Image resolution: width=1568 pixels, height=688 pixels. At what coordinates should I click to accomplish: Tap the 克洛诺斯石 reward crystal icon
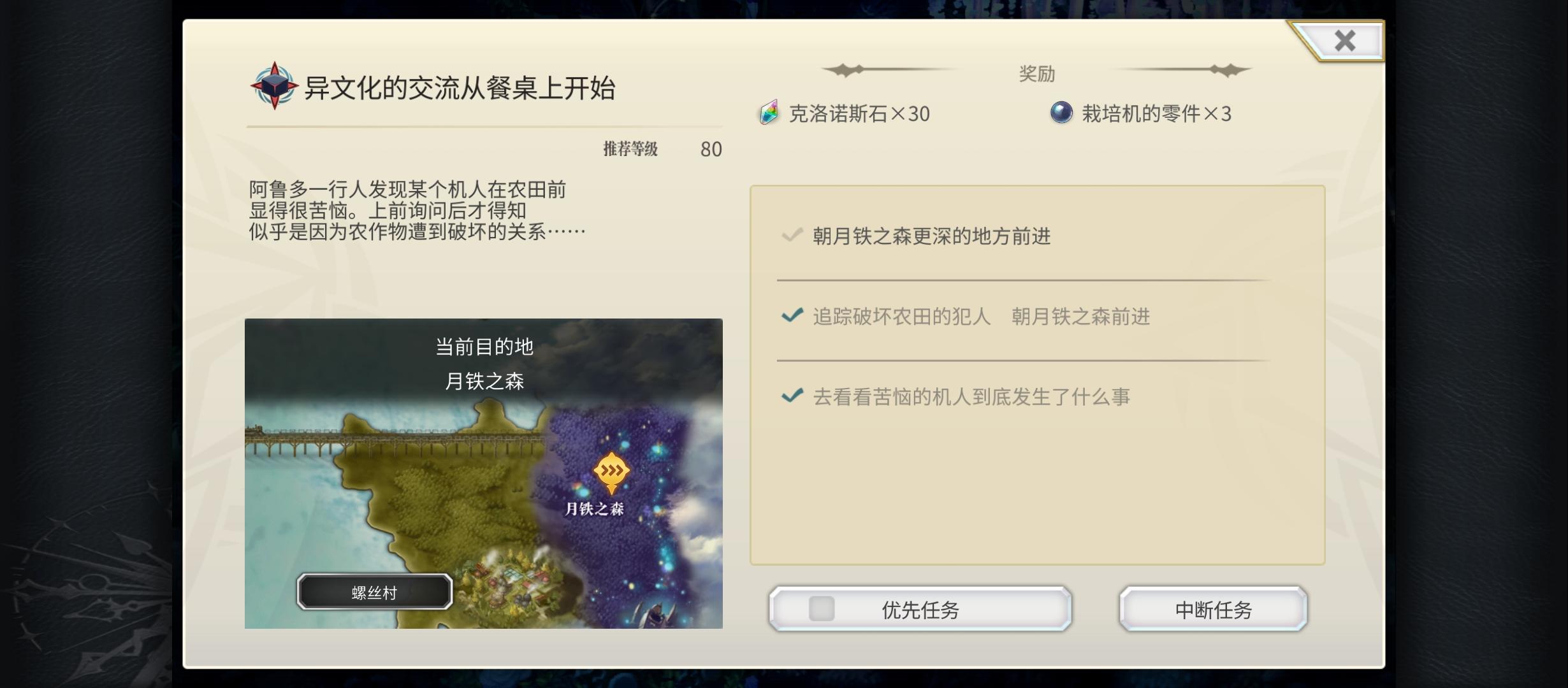pos(769,113)
